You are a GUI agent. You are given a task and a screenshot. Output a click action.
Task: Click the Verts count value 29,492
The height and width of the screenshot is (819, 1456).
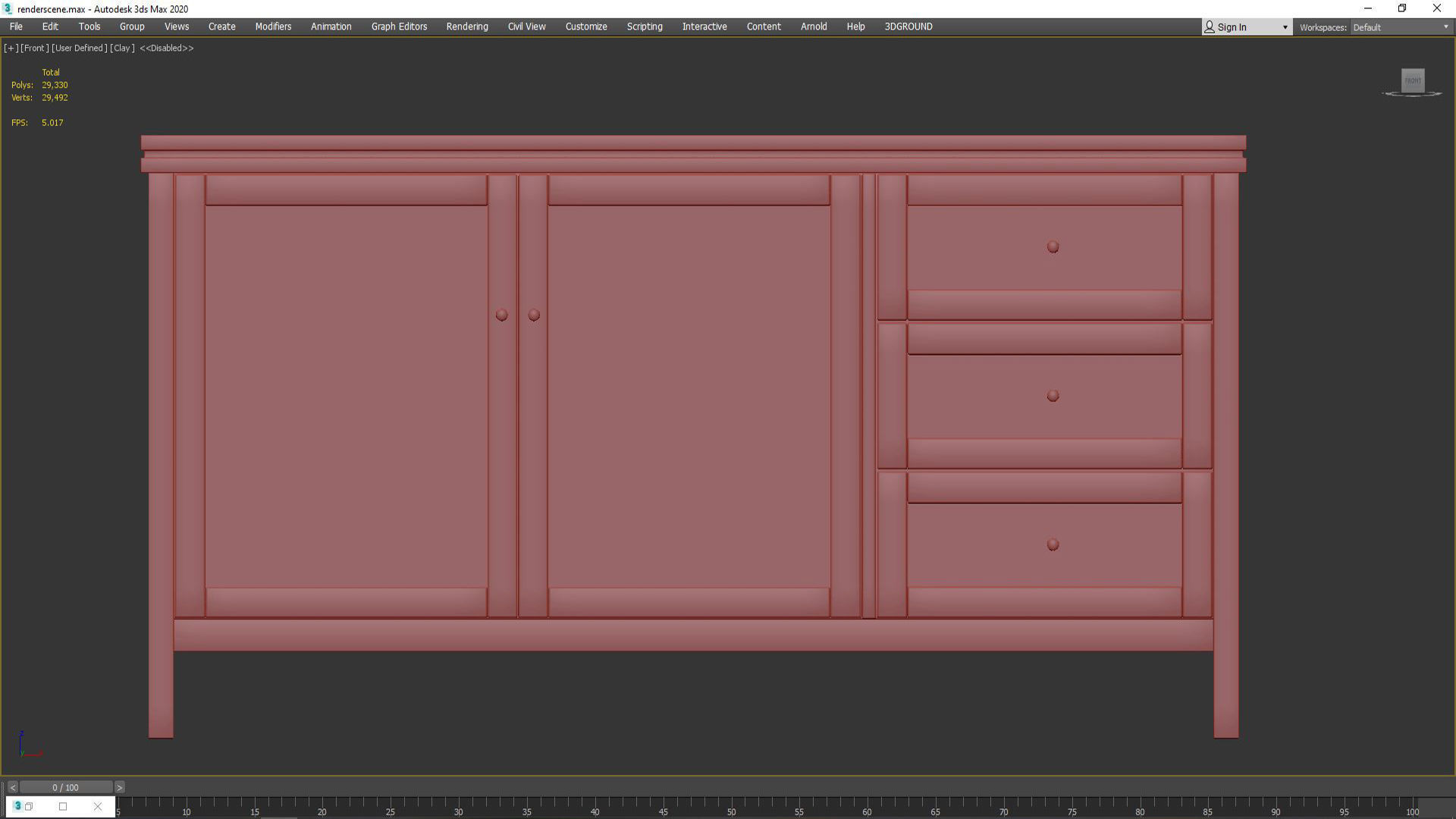click(55, 98)
